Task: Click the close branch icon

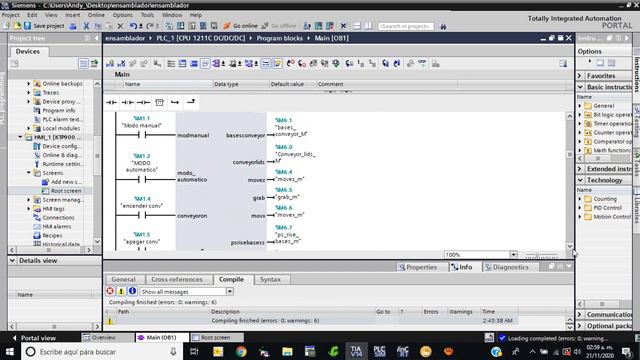Action: 191,102
